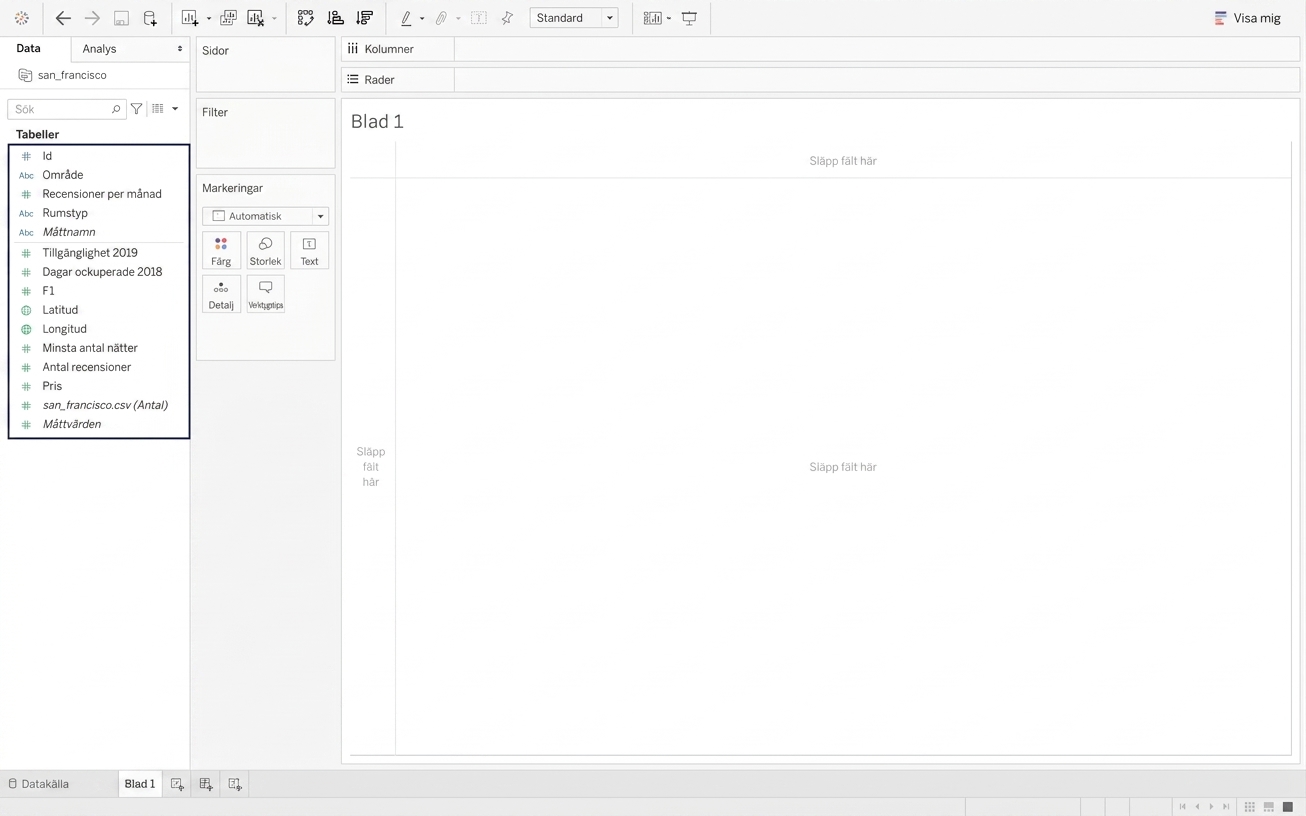Redo with the forward arrow
The image size is (1306, 816).
coord(92,18)
